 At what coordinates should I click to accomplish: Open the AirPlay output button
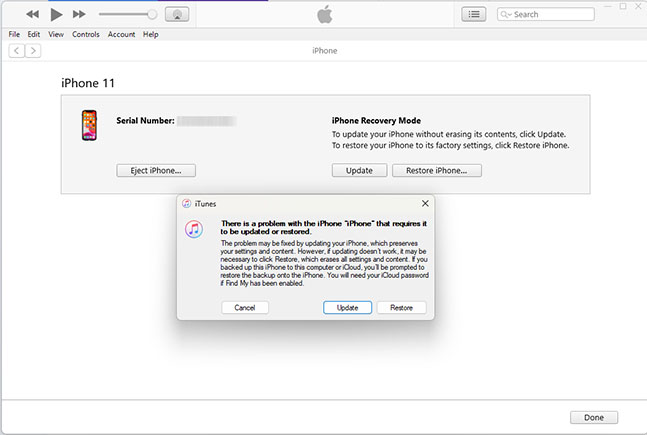177,14
